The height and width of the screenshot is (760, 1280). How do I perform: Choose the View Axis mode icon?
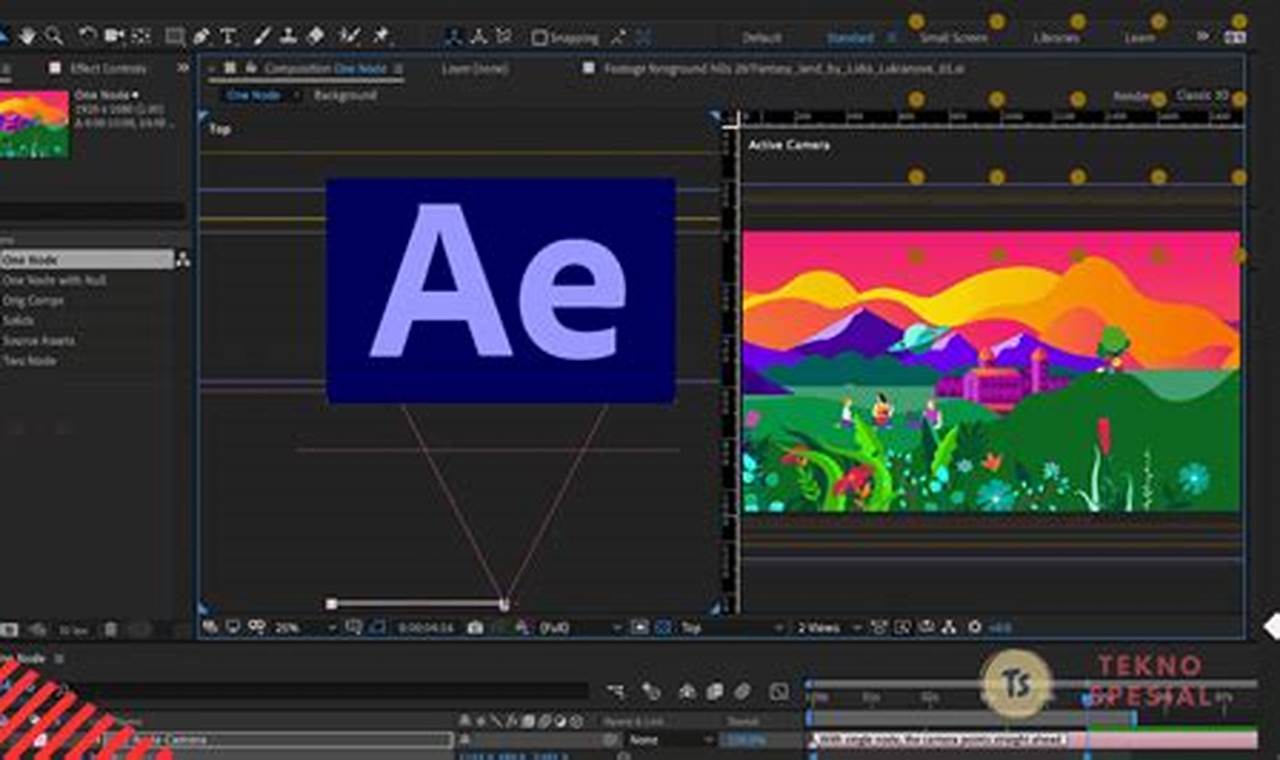coord(504,37)
